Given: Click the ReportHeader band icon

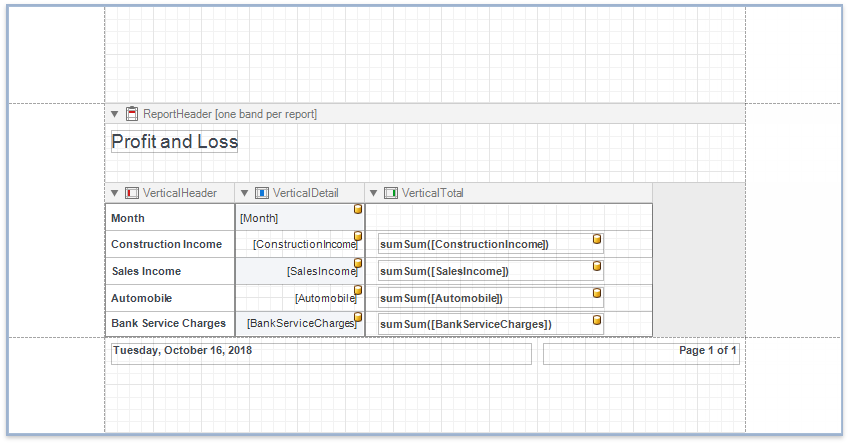Looking at the screenshot, I should pyautogui.click(x=132, y=114).
